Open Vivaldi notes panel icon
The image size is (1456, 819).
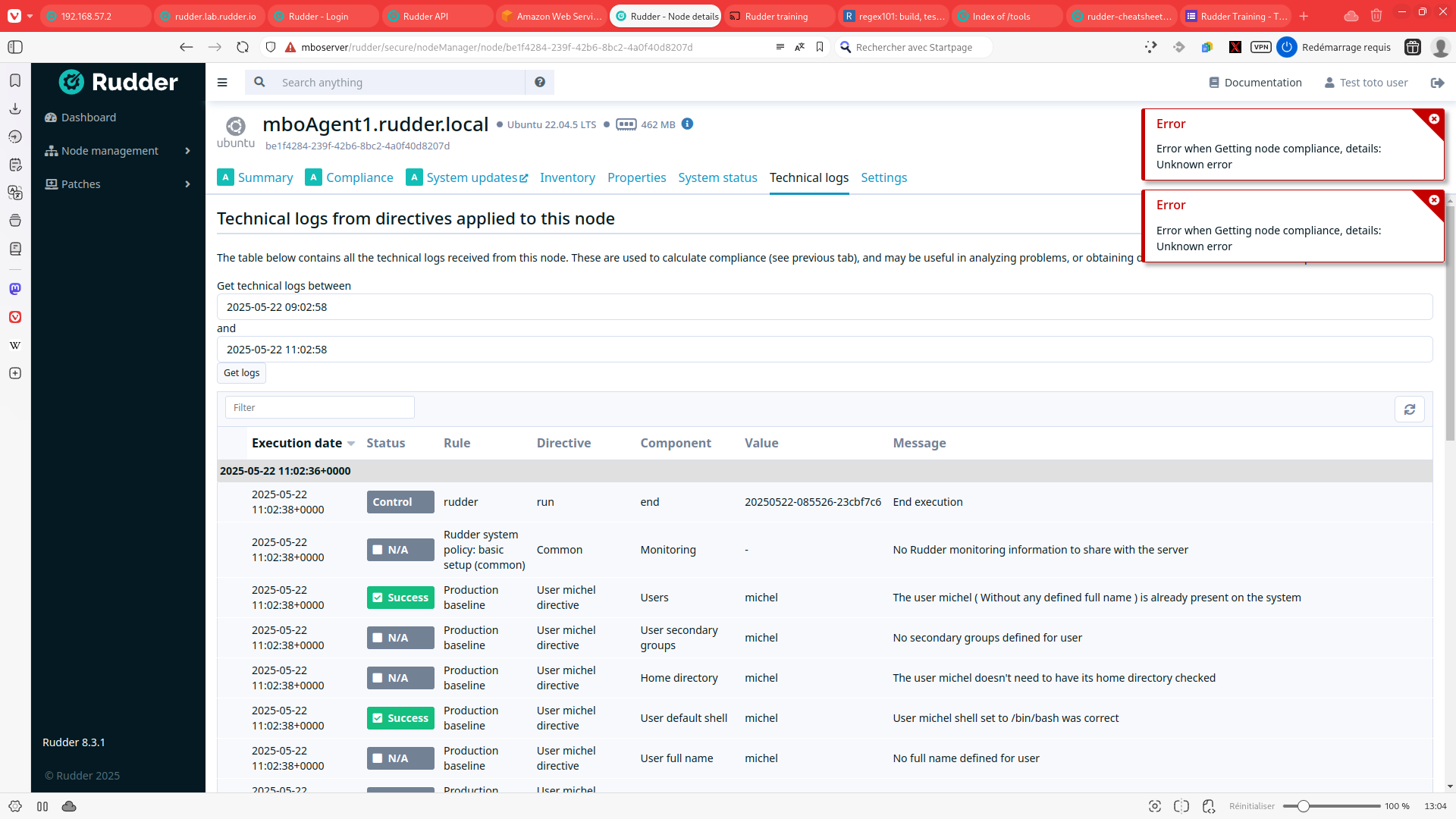pos(15,165)
